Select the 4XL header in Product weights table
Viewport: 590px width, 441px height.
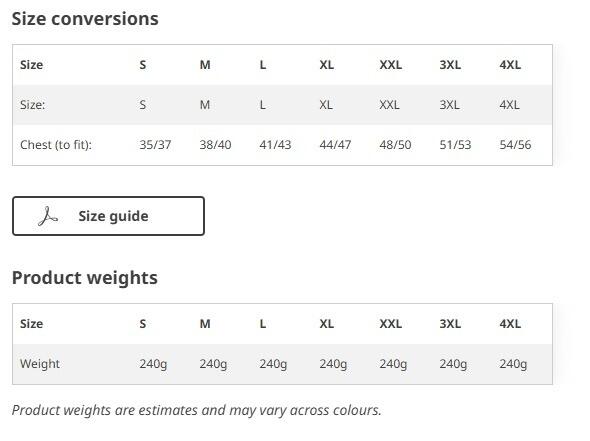[x=510, y=324]
